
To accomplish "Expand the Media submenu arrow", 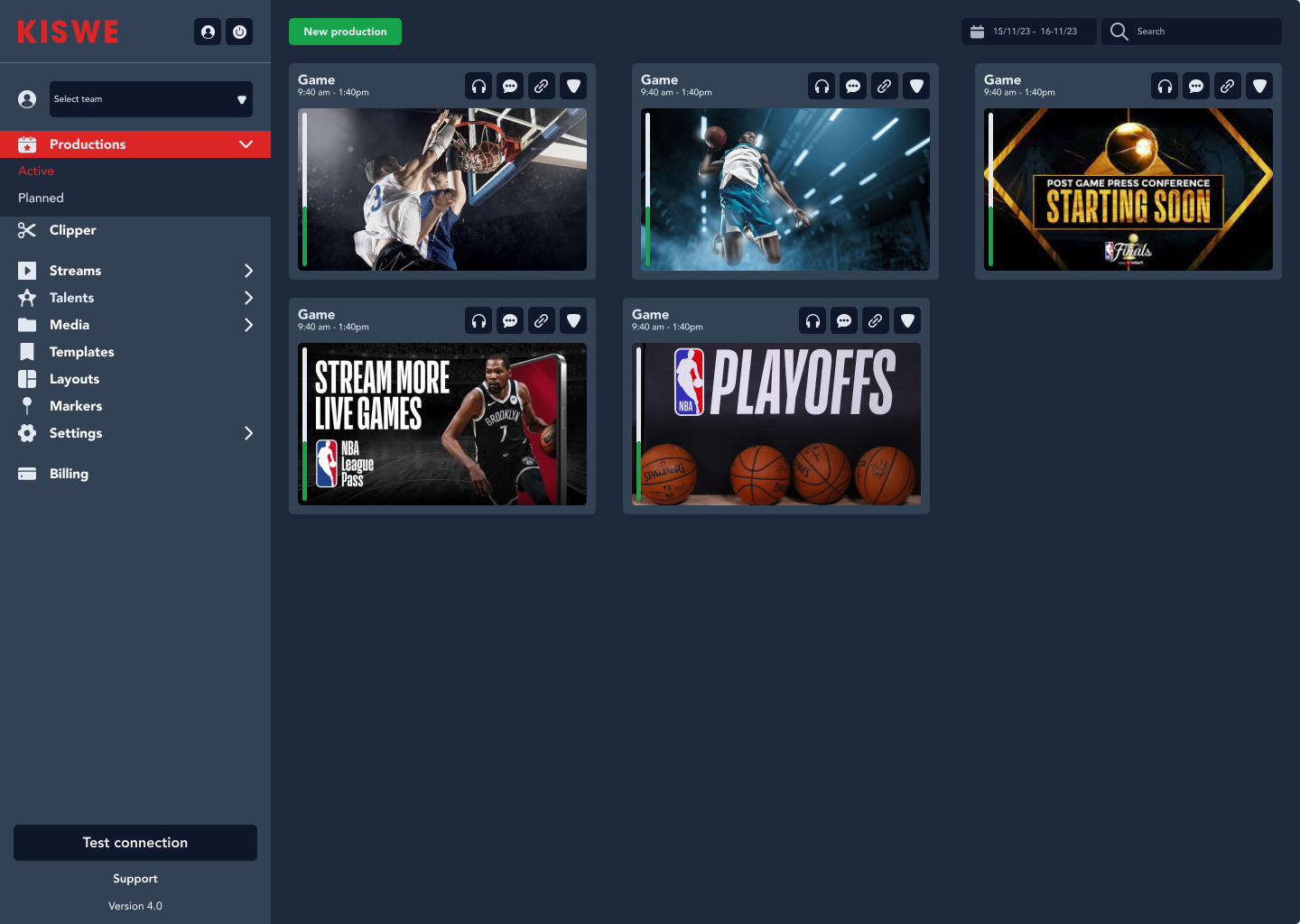I will pos(248,325).
